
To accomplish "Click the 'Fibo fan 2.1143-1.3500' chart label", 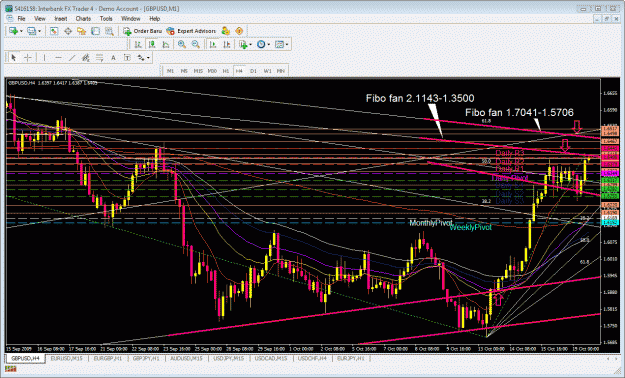I will click(x=420, y=98).
